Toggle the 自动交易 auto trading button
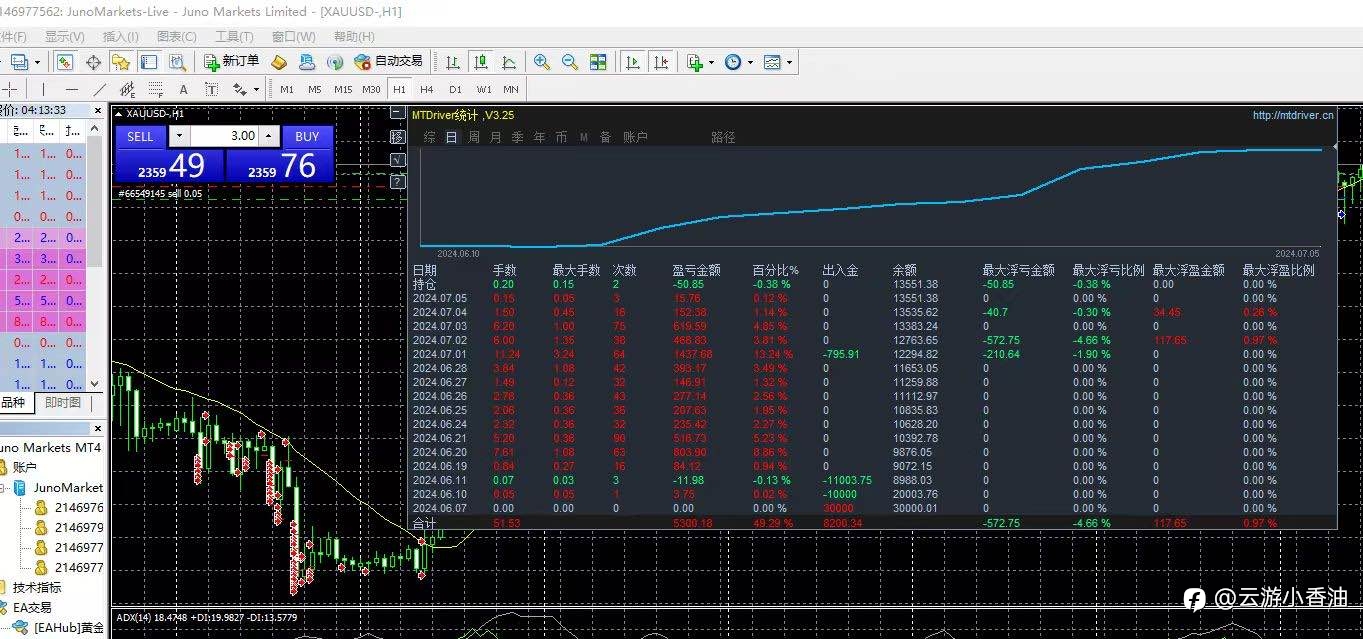This screenshot has width=1363, height=639. click(388, 62)
